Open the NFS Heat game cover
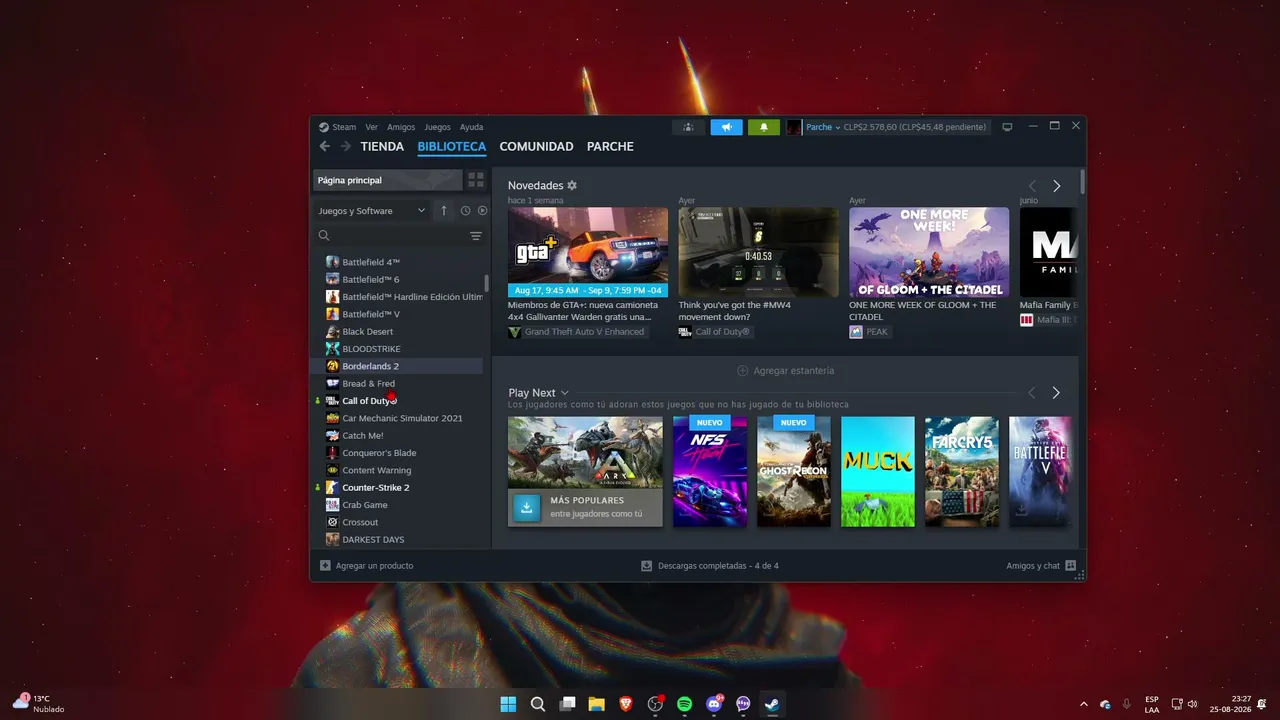 point(710,471)
